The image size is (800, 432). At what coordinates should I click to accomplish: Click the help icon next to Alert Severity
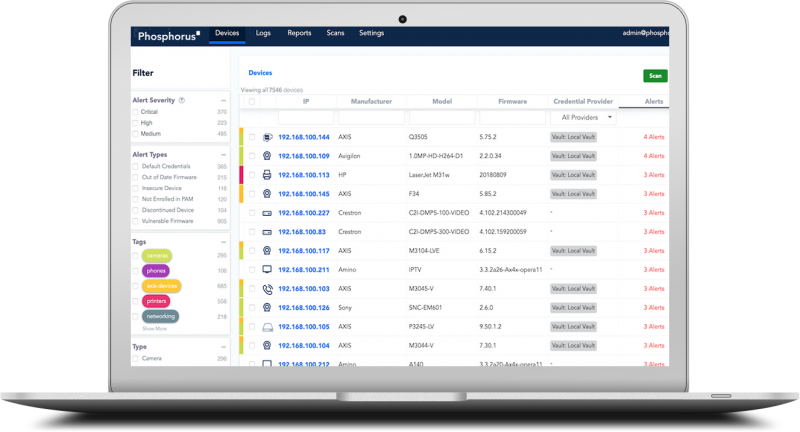coord(182,100)
